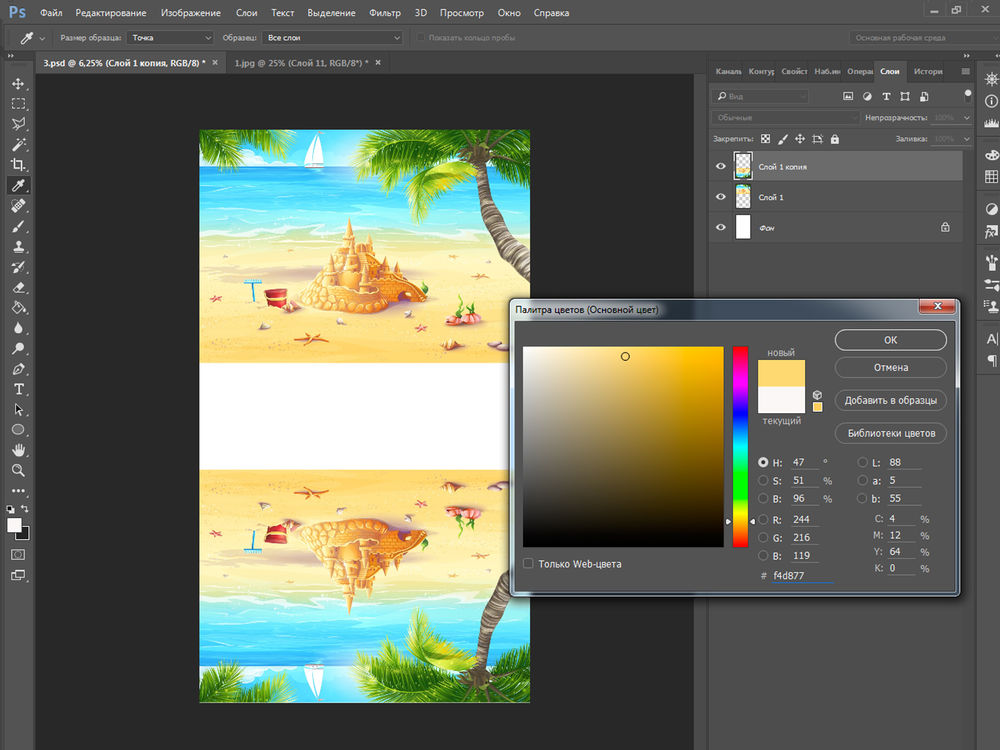Open the Фильтр menu
The height and width of the screenshot is (750, 1000).
(384, 13)
